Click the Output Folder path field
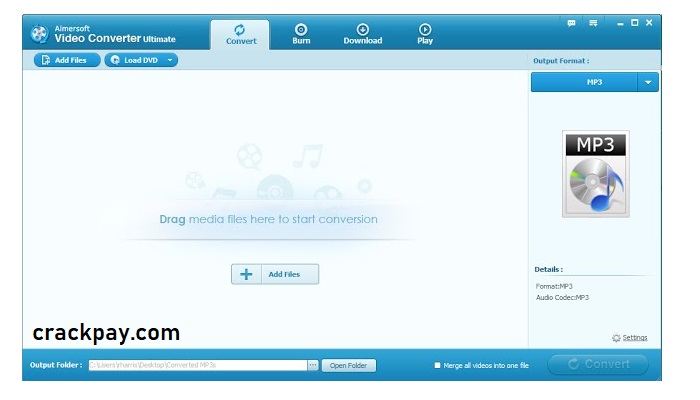This screenshot has width=700, height=400. [x=198, y=365]
